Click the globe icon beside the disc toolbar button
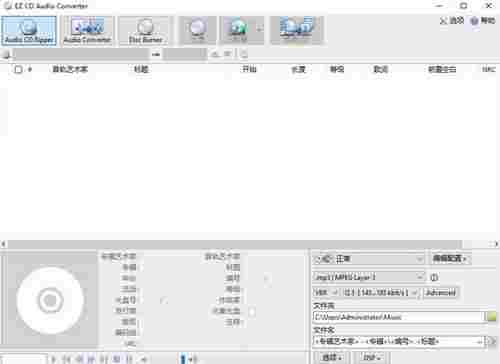The image size is (500, 364). pyautogui.click(x=238, y=30)
